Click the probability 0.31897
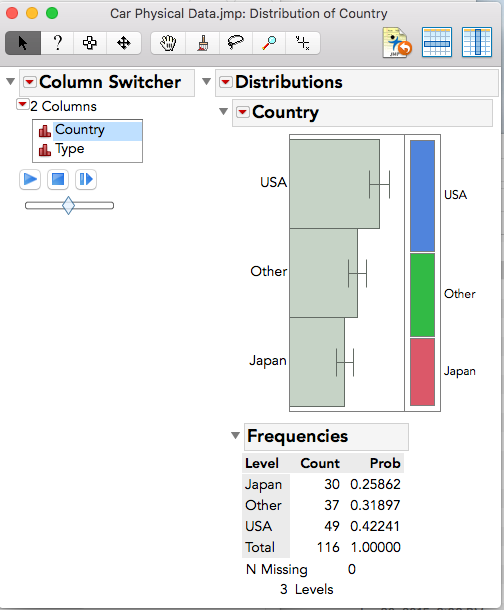The image size is (504, 610). coord(375,505)
